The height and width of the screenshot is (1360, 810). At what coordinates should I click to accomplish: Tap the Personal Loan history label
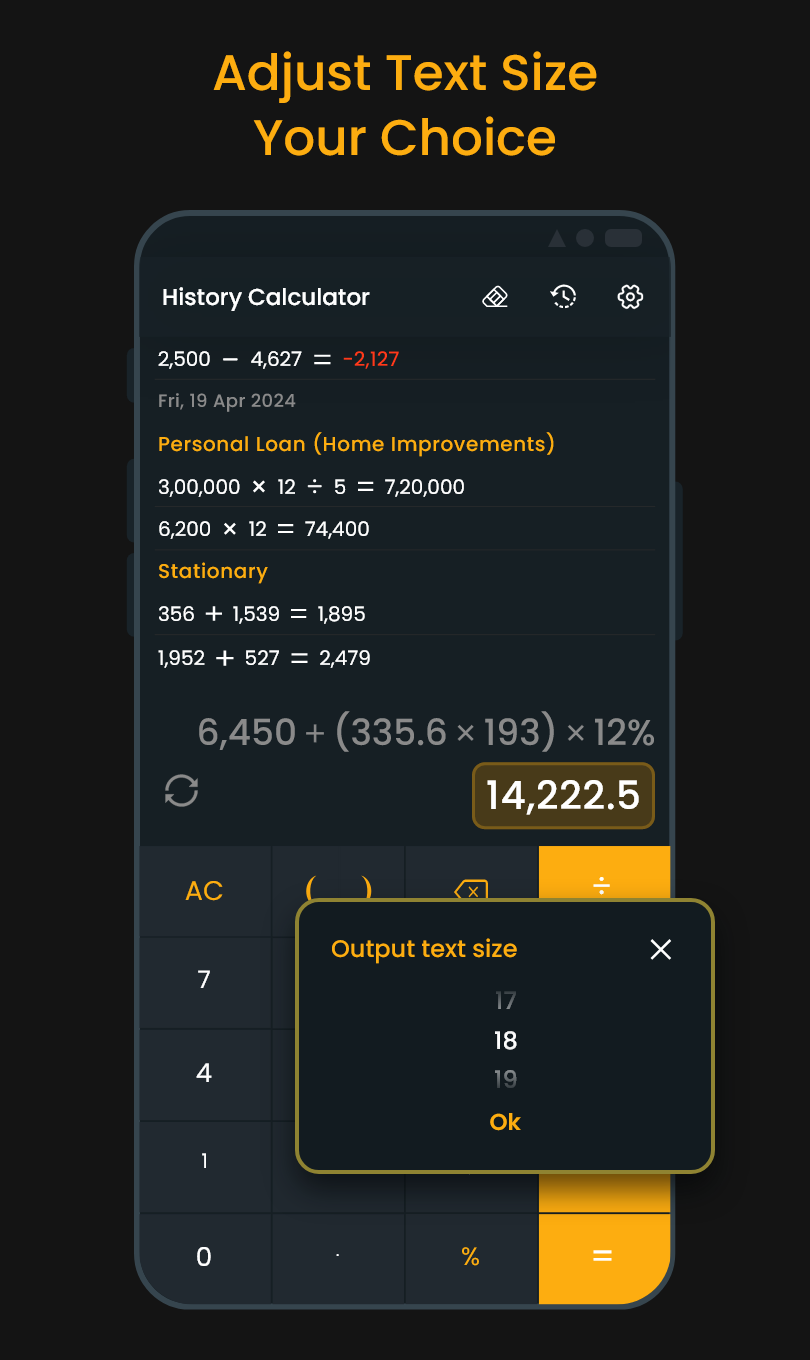pos(356,444)
